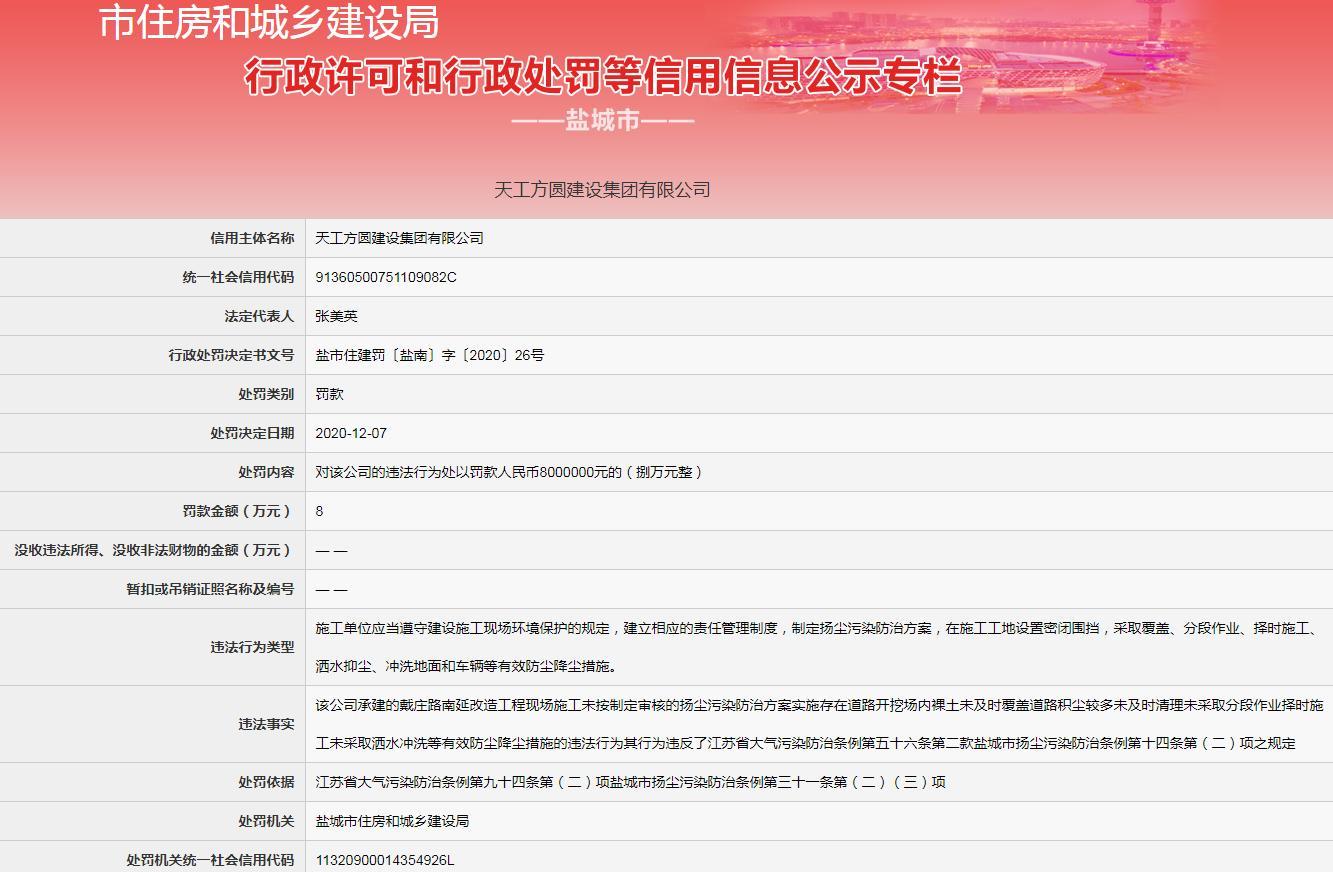Click the label 罚款金额（万元）

point(238,511)
